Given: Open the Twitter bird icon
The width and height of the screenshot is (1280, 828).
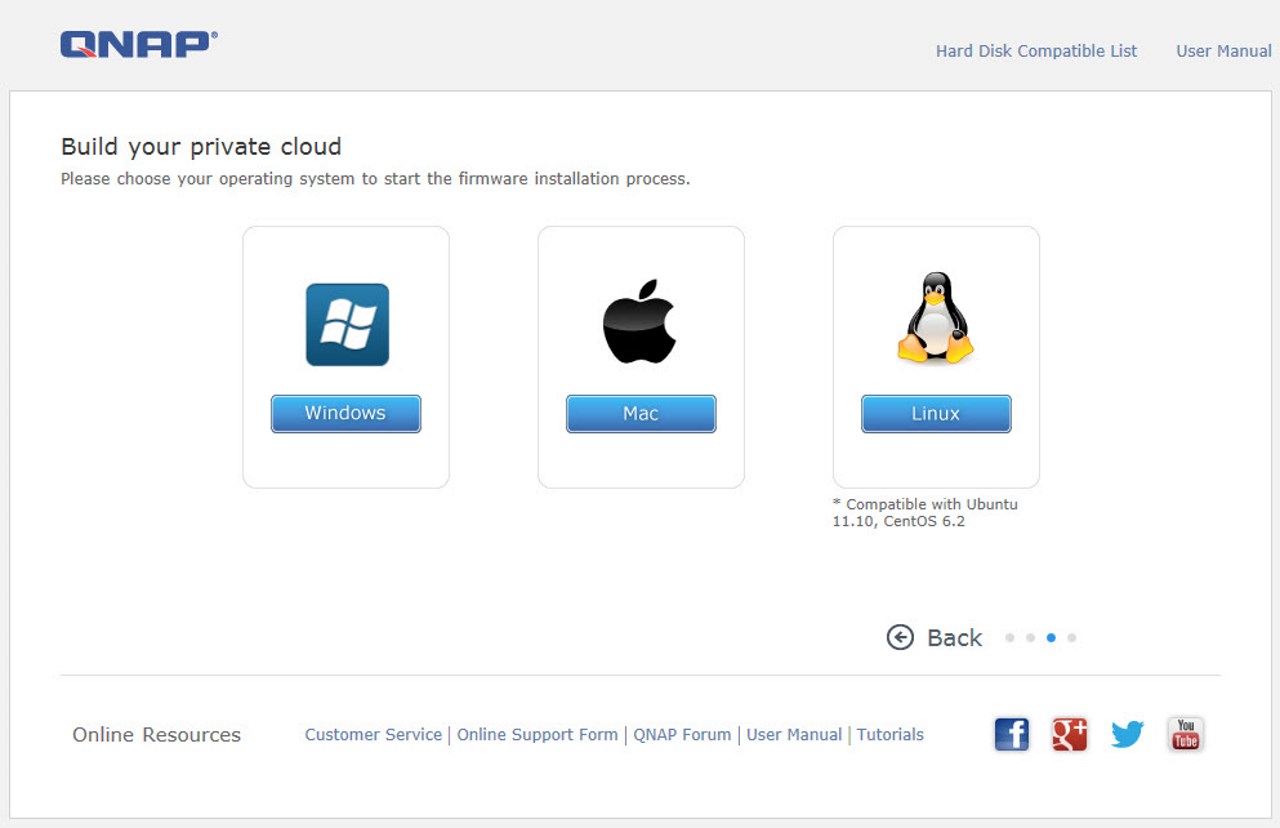Looking at the screenshot, I should coord(1127,735).
